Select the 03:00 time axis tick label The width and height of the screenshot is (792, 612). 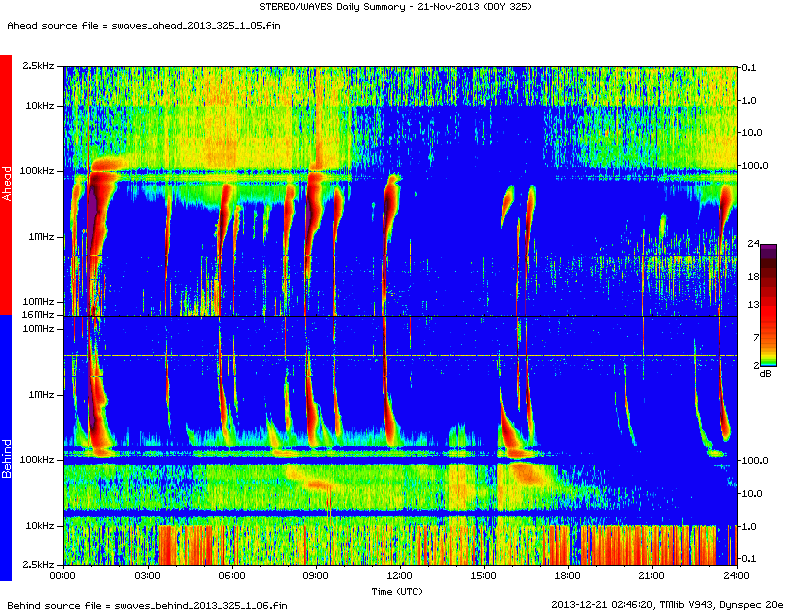pos(147,576)
